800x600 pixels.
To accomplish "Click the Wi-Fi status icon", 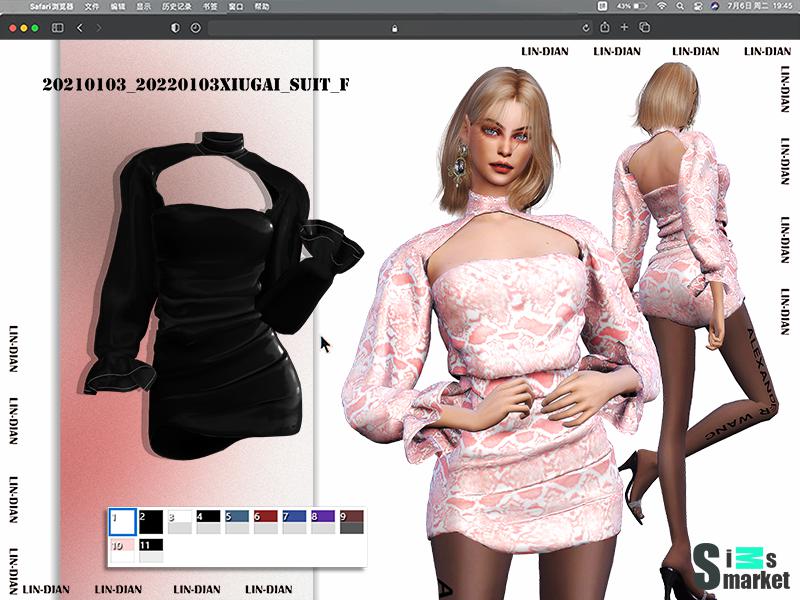I will 662,6.
